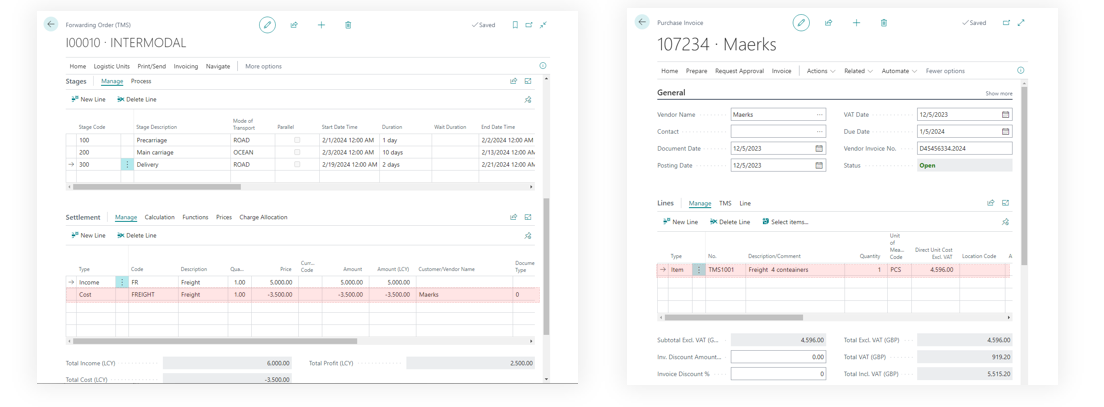Click Select items button in Lines
1104x407 pixels.
point(785,222)
